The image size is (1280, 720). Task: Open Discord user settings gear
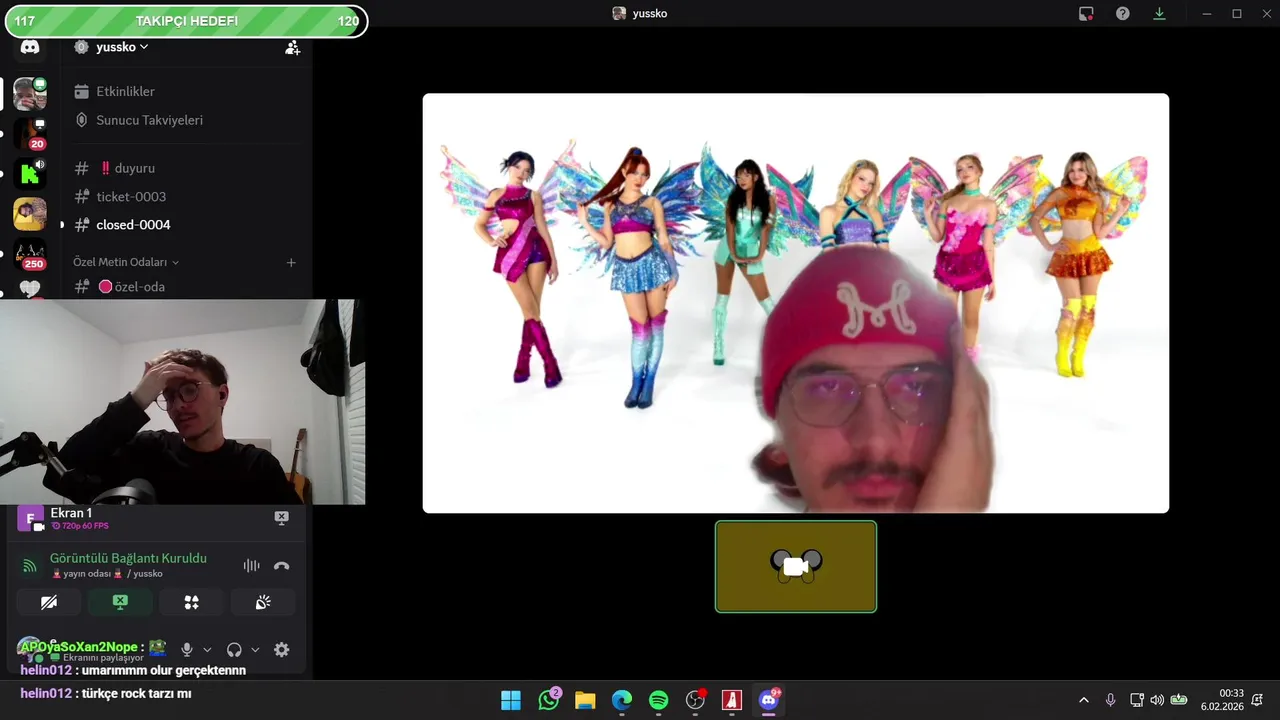point(281,650)
